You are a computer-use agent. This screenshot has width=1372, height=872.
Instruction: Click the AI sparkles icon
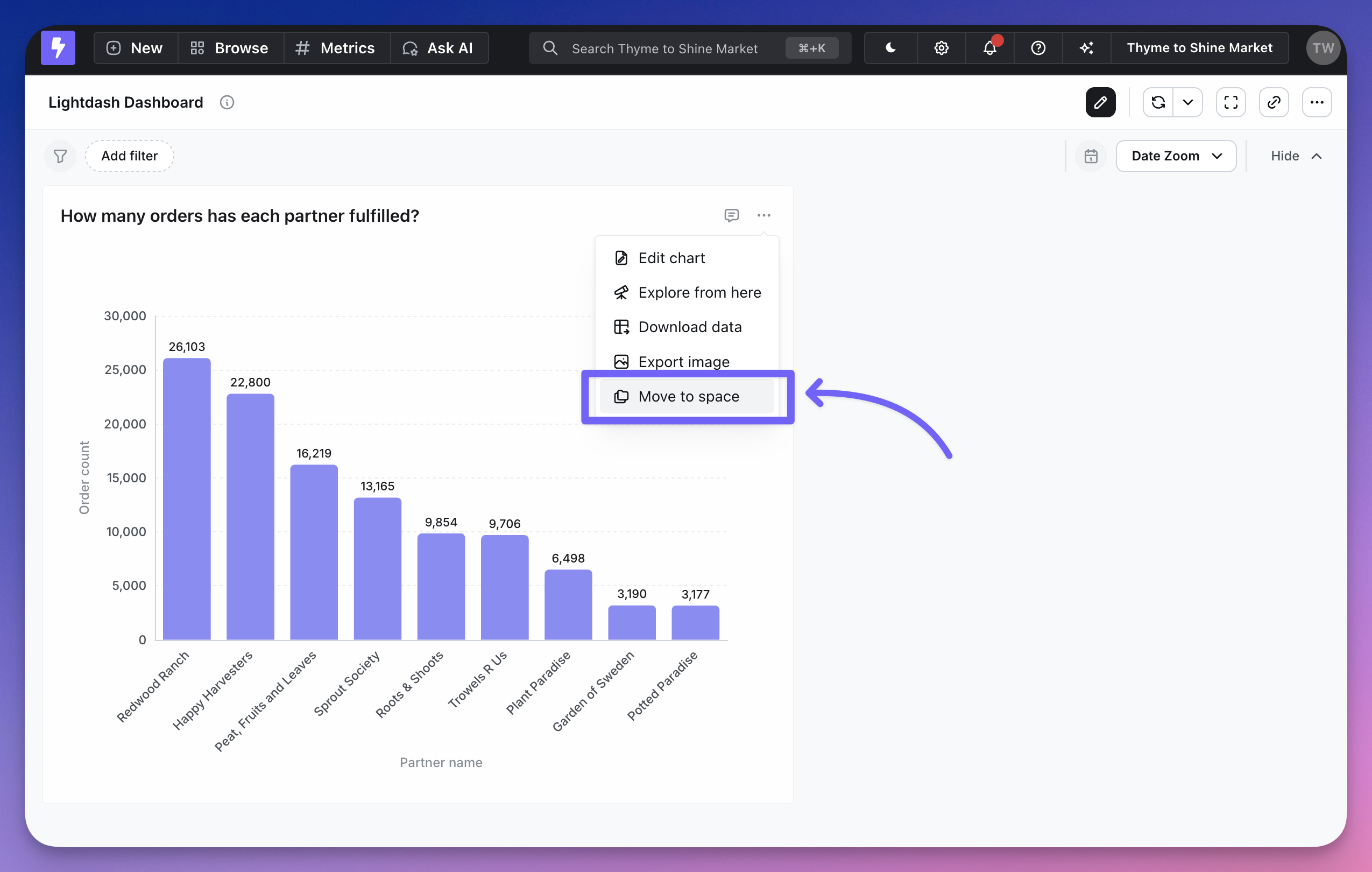tap(1086, 48)
